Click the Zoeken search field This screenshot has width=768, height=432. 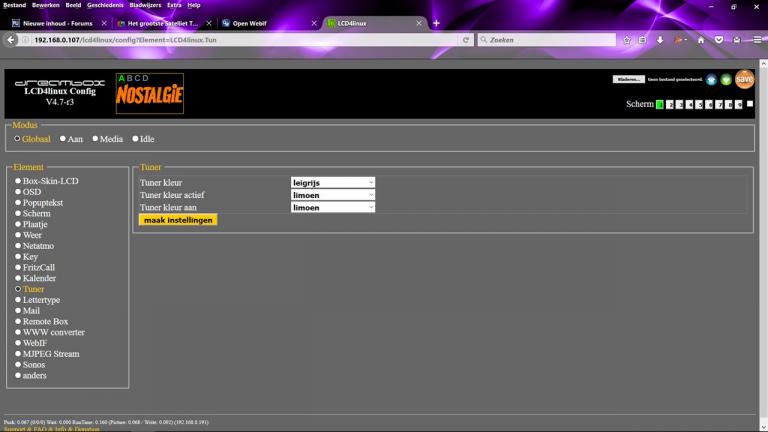(x=545, y=40)
